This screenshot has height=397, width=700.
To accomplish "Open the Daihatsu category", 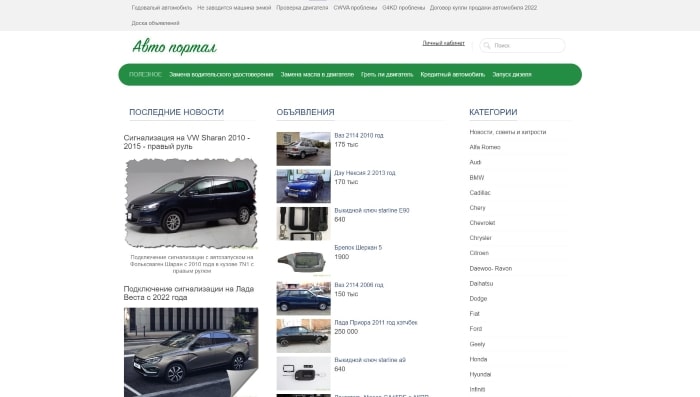I will click(481, 284).
